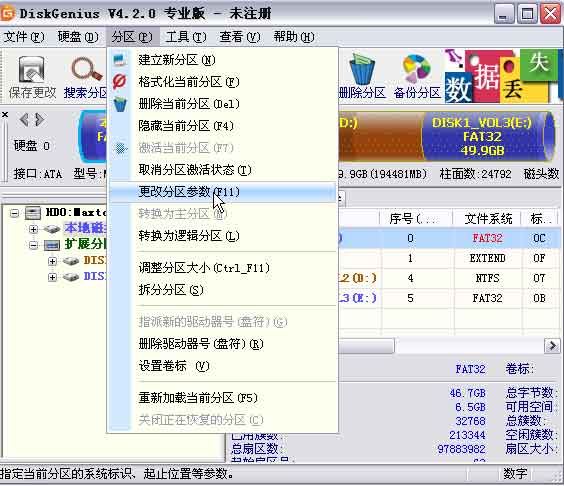Choose 隐藏当前分区(F4) from the menu
This screenshot has height=486, width=564.
click(x=223, y=126)
